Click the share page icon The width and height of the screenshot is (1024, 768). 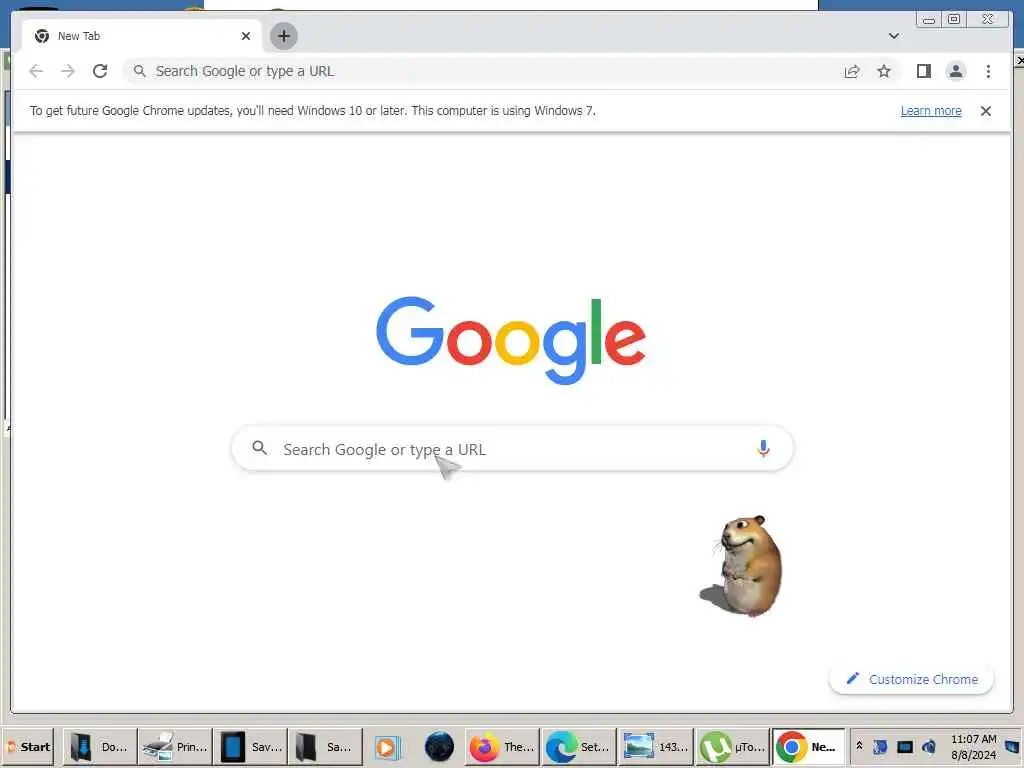tap(852, 71)
